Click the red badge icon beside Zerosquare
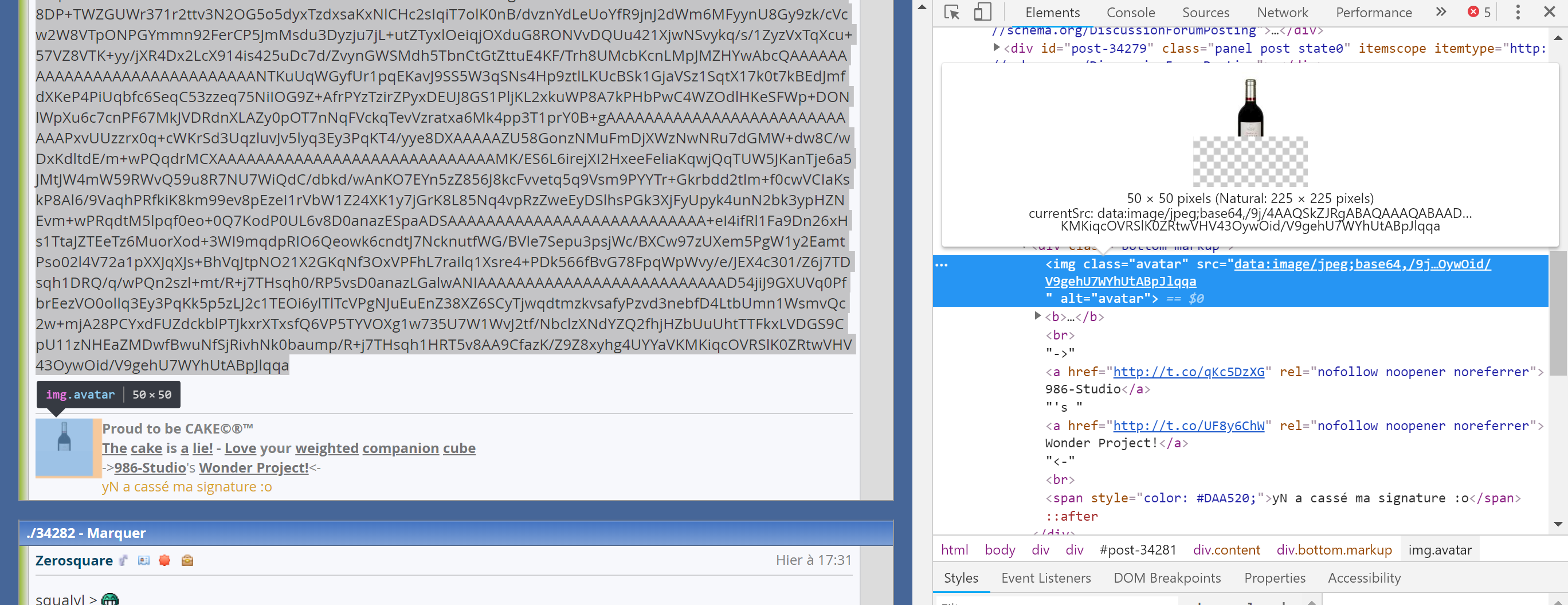The image size is (1568, 605). [164, 560]
